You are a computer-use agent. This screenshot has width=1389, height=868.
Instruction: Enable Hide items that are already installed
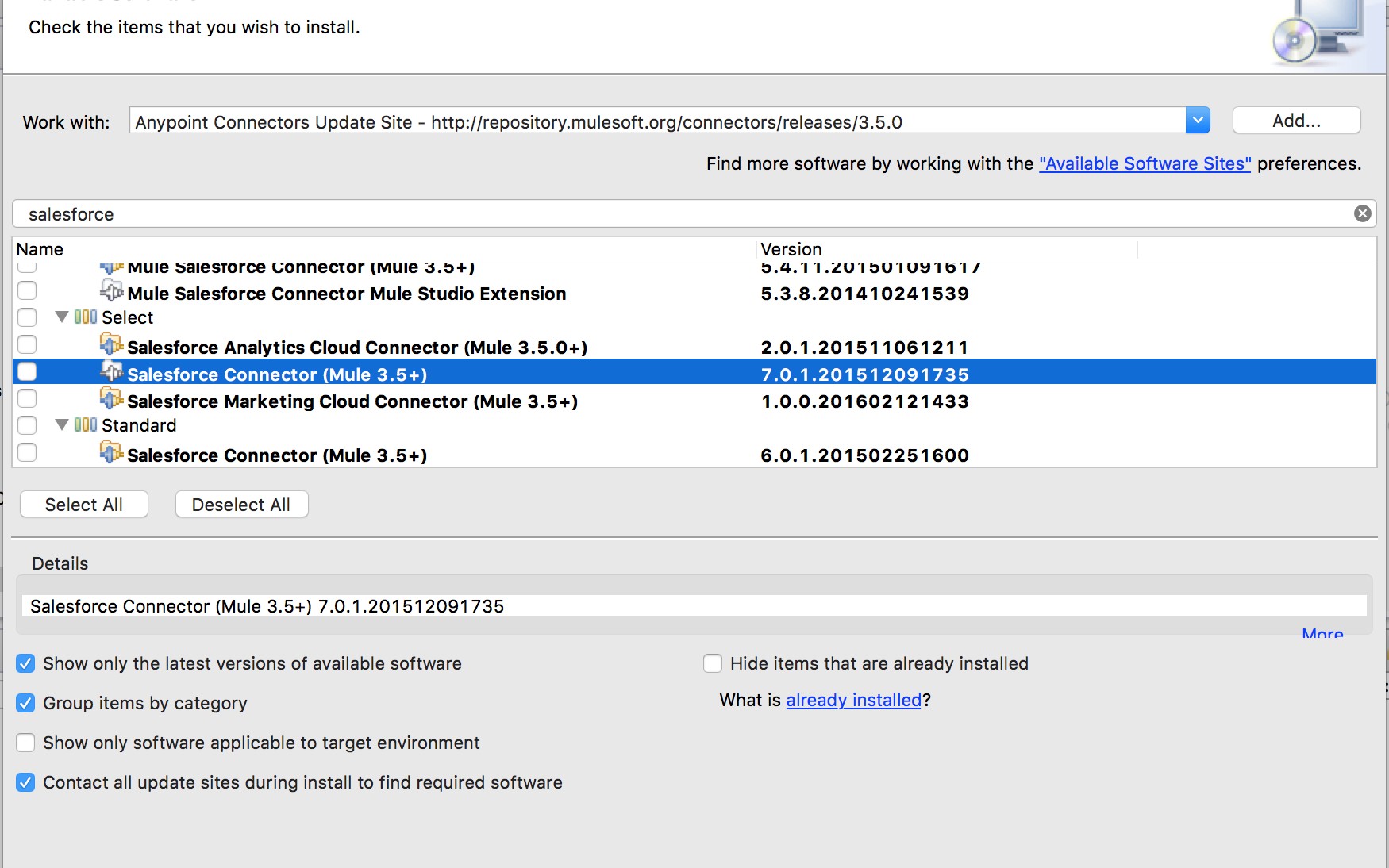click(713, 663)
